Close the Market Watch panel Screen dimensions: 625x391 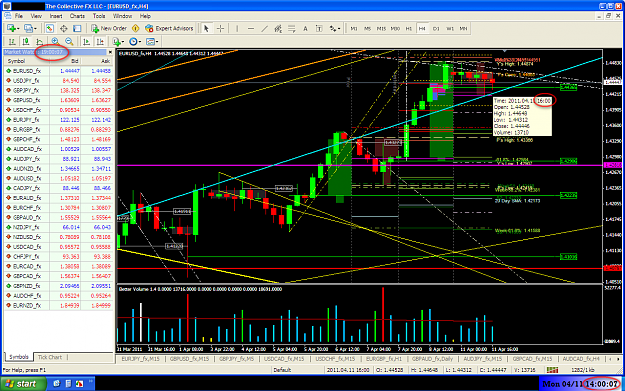click(x=110, y=52)
